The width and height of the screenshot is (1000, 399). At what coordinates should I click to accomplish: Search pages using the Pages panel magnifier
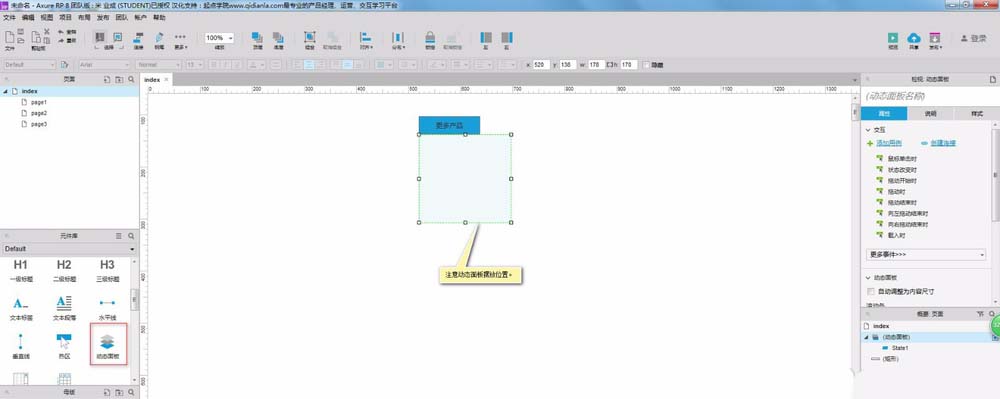(131, 80)
